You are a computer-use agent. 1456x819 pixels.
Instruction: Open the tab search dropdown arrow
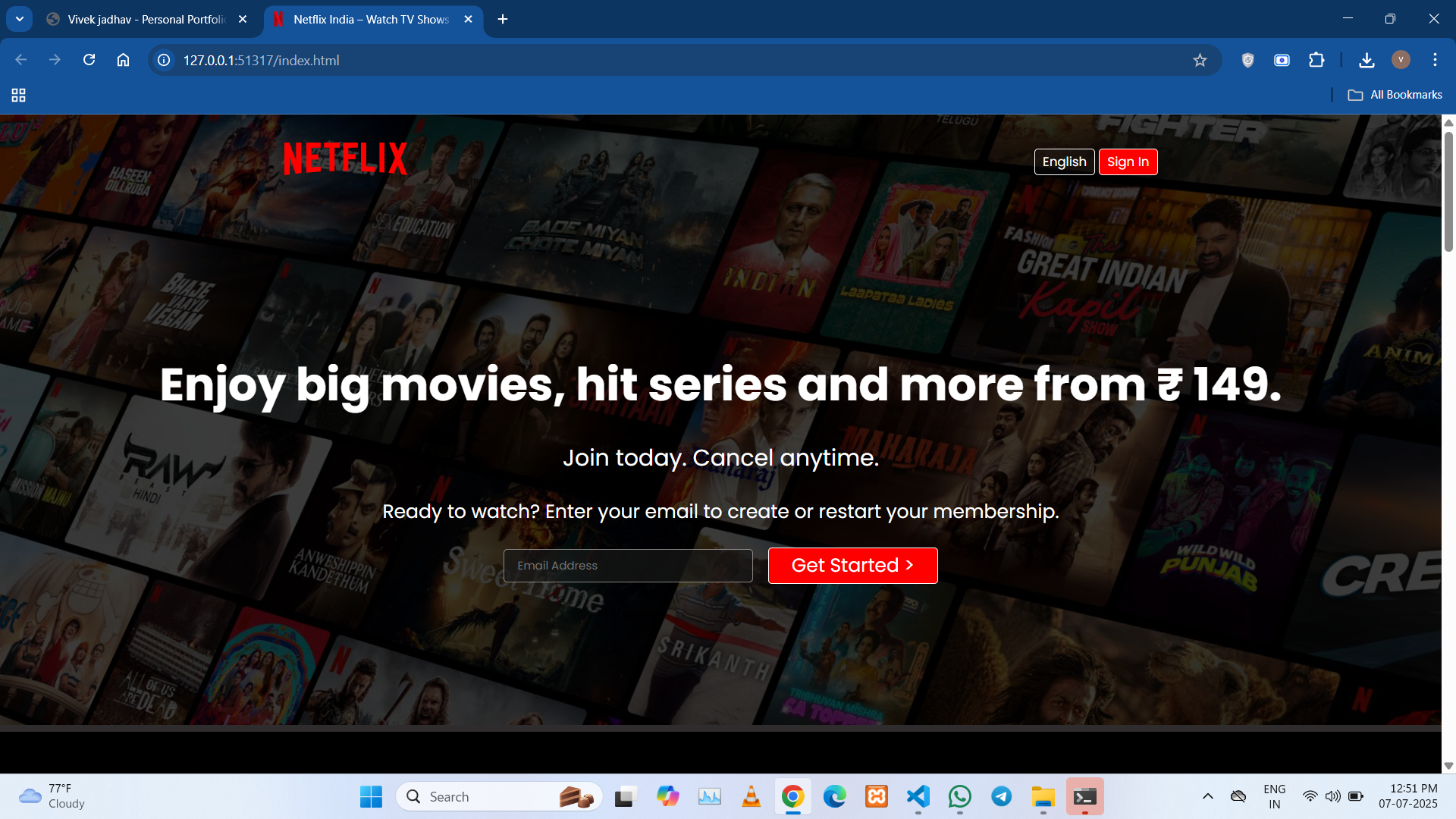click(20, 19)
